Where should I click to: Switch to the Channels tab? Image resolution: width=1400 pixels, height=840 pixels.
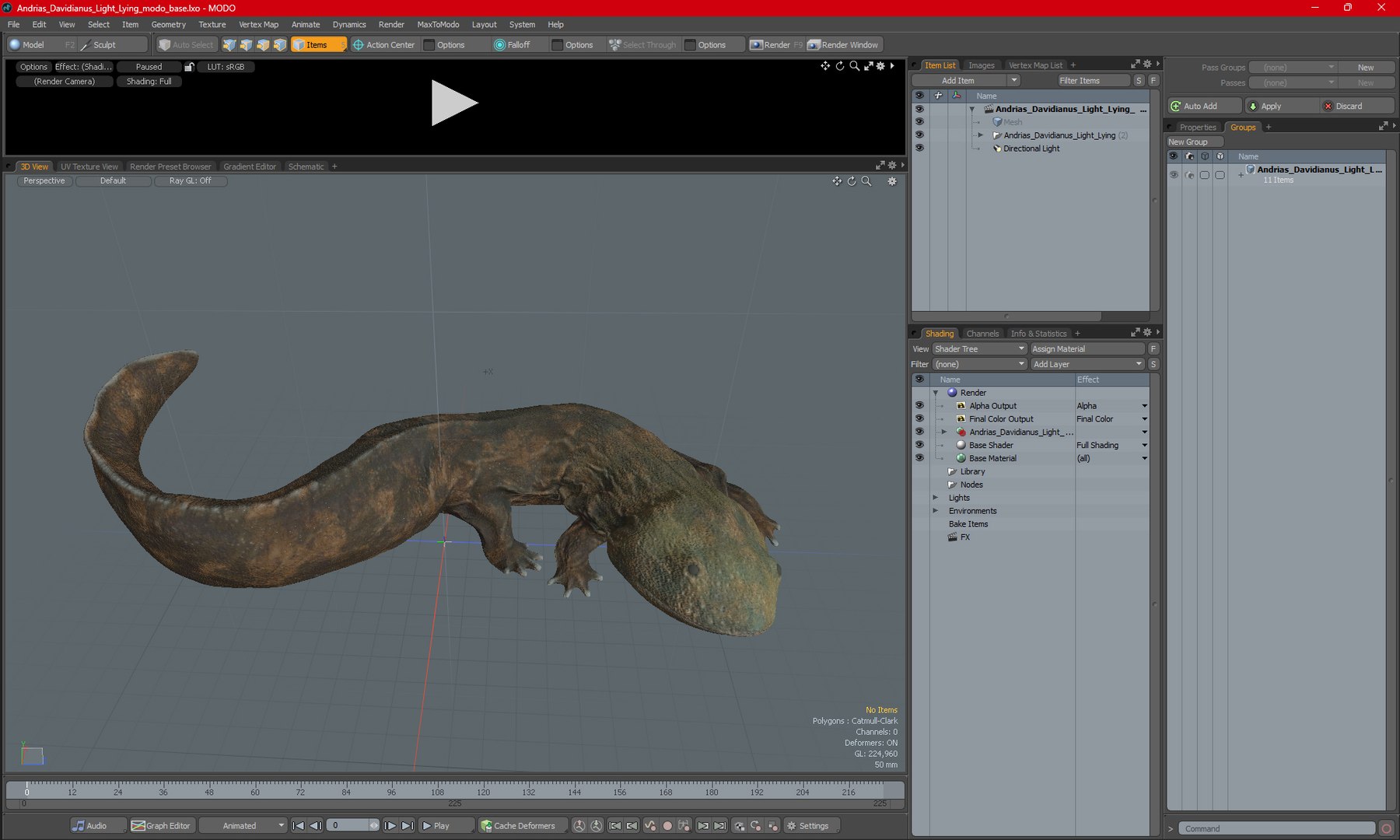pos(982,334)
